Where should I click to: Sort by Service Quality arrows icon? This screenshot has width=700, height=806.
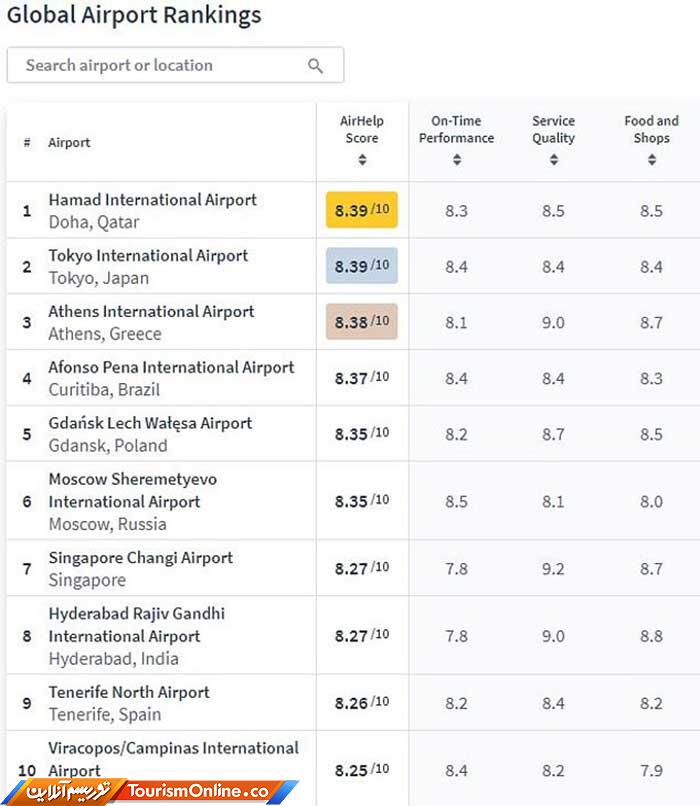pos(554,160)
